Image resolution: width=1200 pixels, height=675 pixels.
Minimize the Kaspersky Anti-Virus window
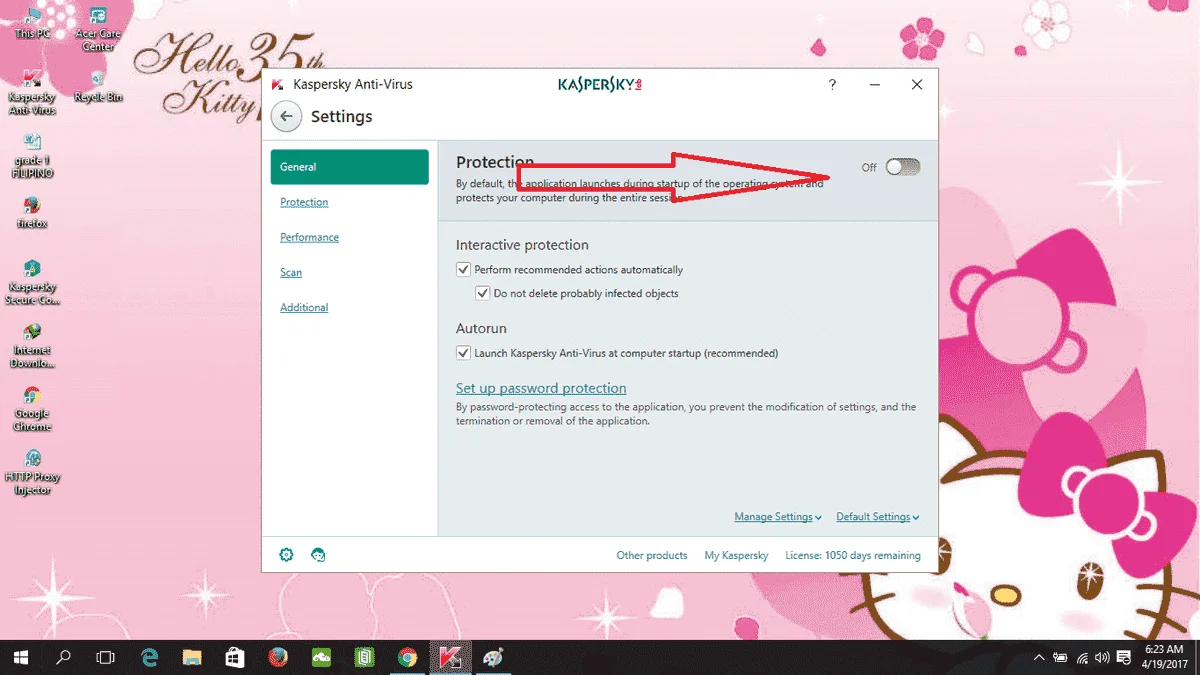point(875,85)
